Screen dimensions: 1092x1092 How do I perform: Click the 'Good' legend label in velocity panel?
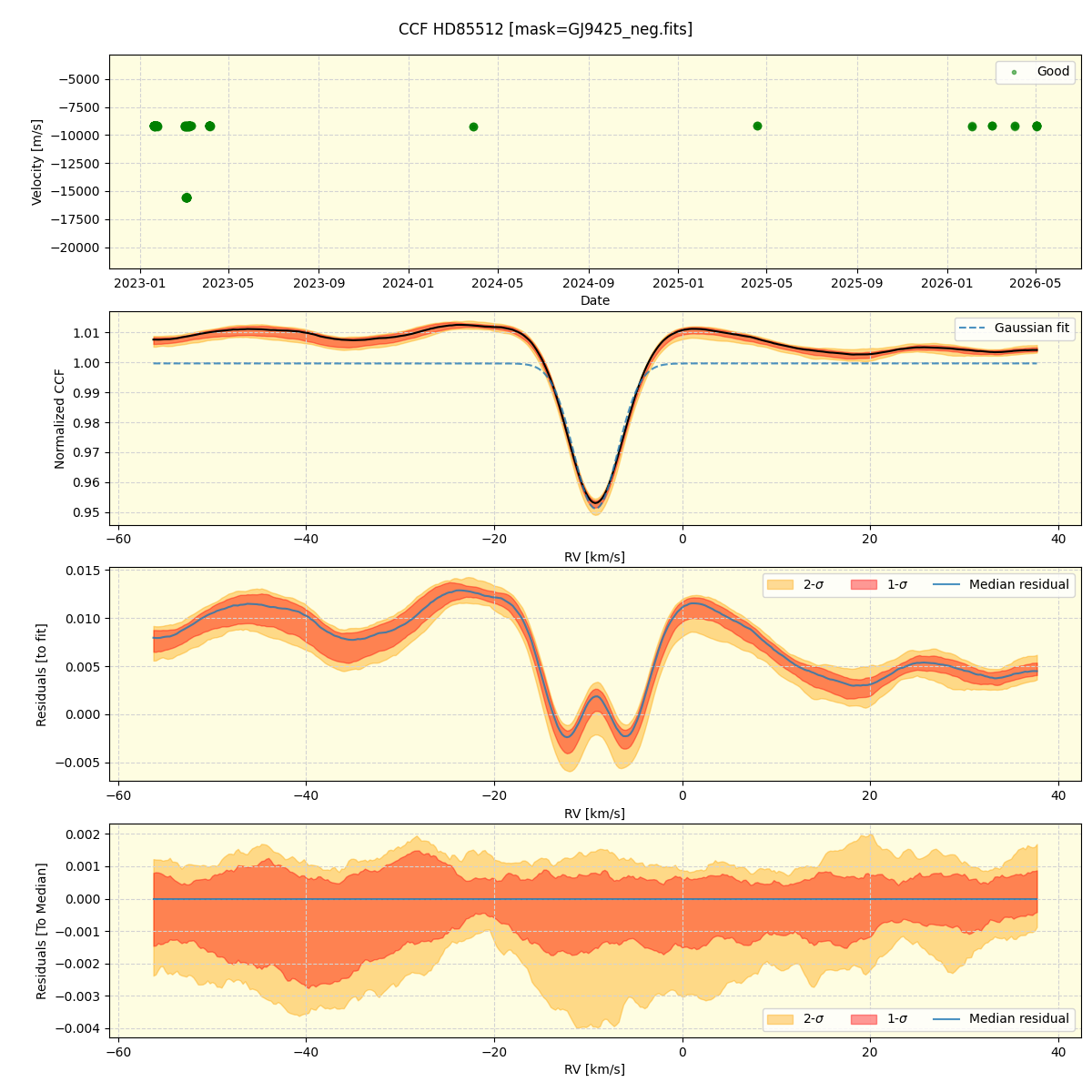[x=1053, y=72]
